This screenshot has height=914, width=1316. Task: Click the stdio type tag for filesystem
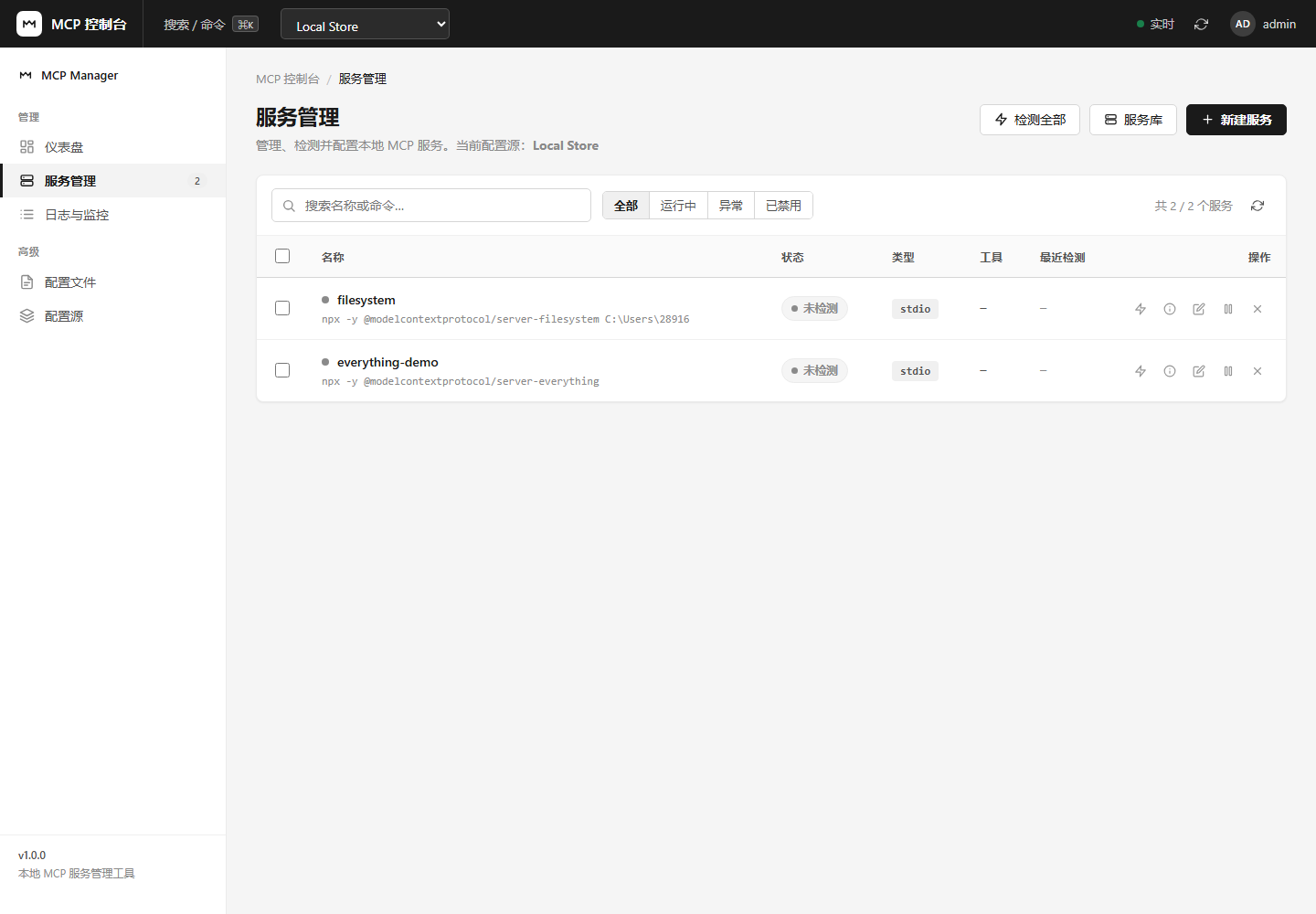click(915, 309)
